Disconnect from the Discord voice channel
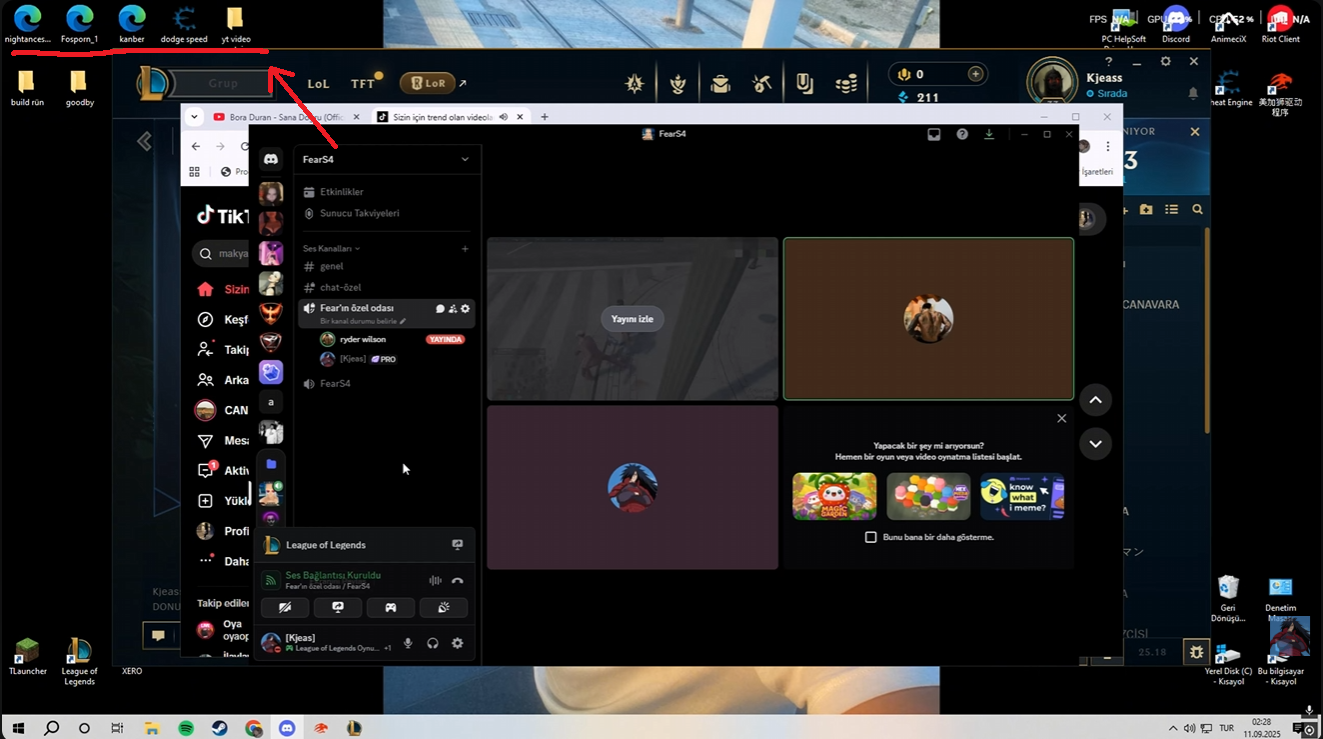 [457, 581]
